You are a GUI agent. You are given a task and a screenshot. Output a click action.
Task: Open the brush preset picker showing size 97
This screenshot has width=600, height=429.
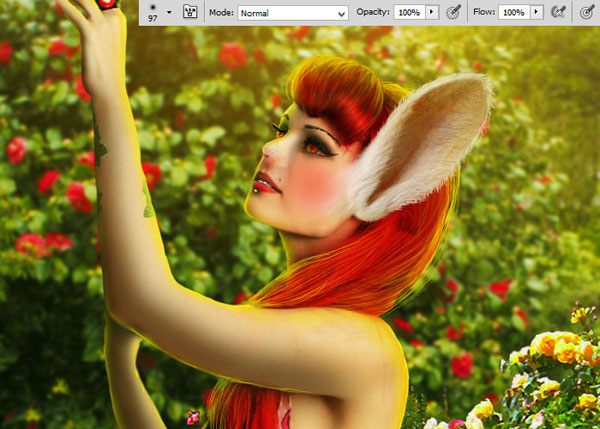[x=153, y=13]
